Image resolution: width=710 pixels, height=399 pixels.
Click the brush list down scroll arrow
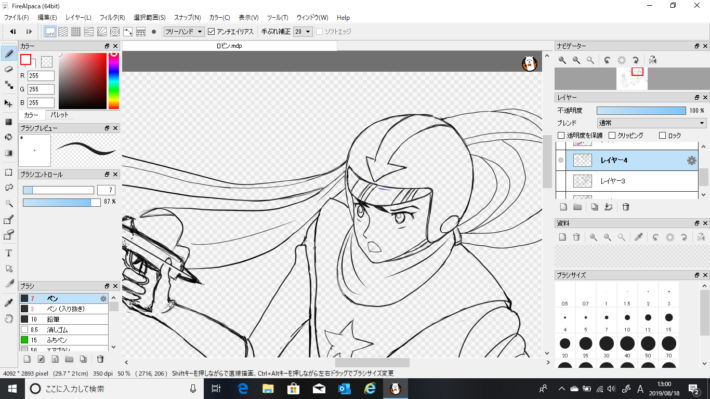tap(114, 347)
